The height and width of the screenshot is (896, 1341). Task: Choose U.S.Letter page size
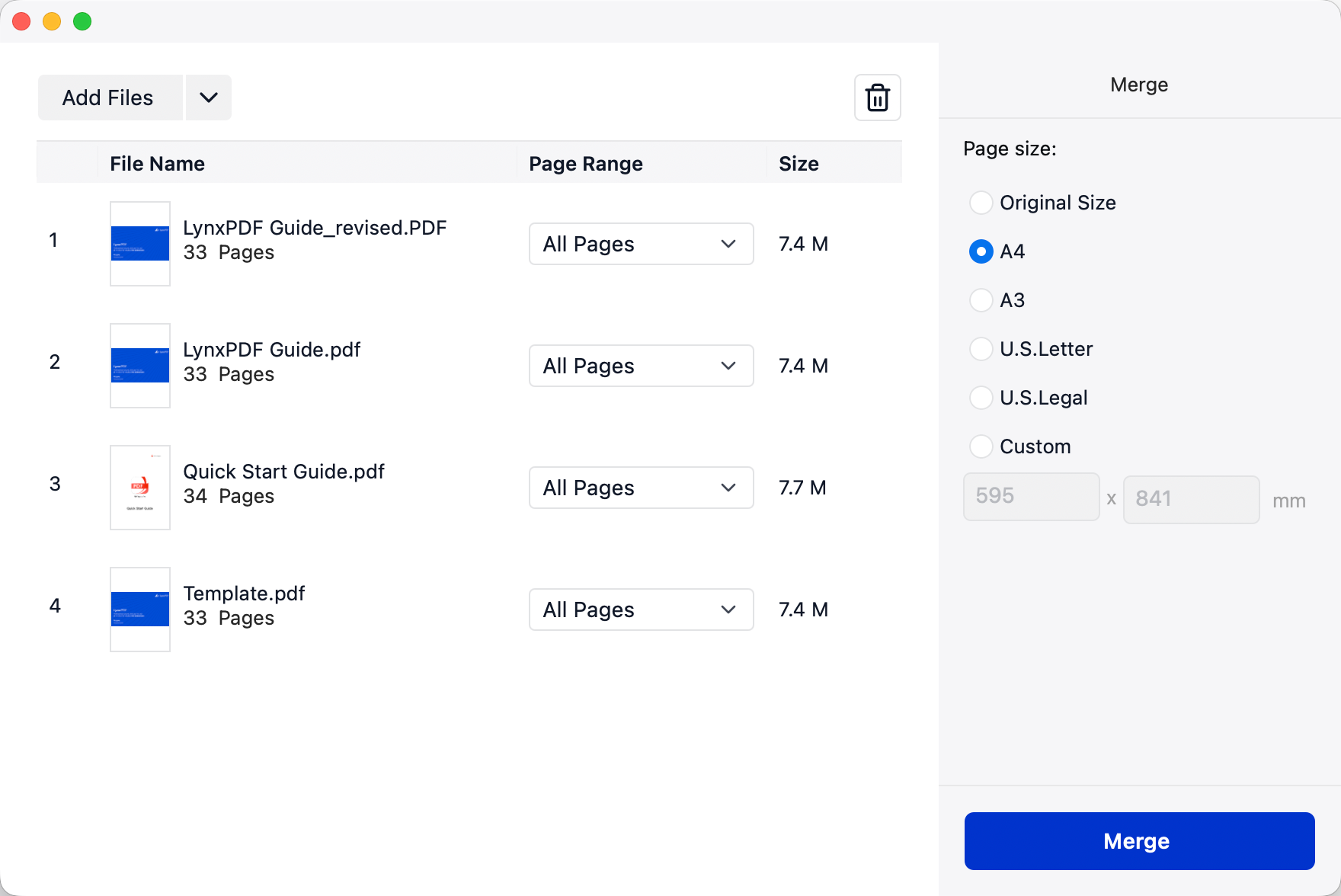pos(981,349)
